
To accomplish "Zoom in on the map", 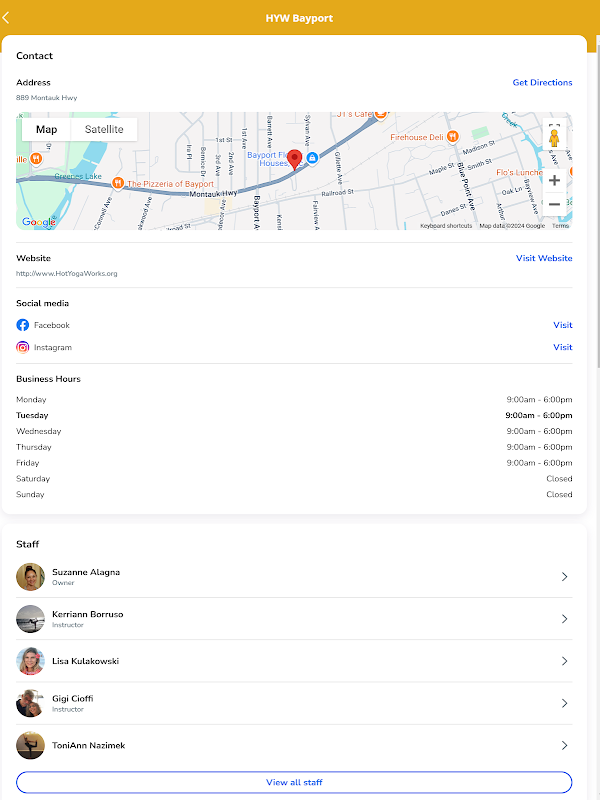I will [x=554, y=180].
